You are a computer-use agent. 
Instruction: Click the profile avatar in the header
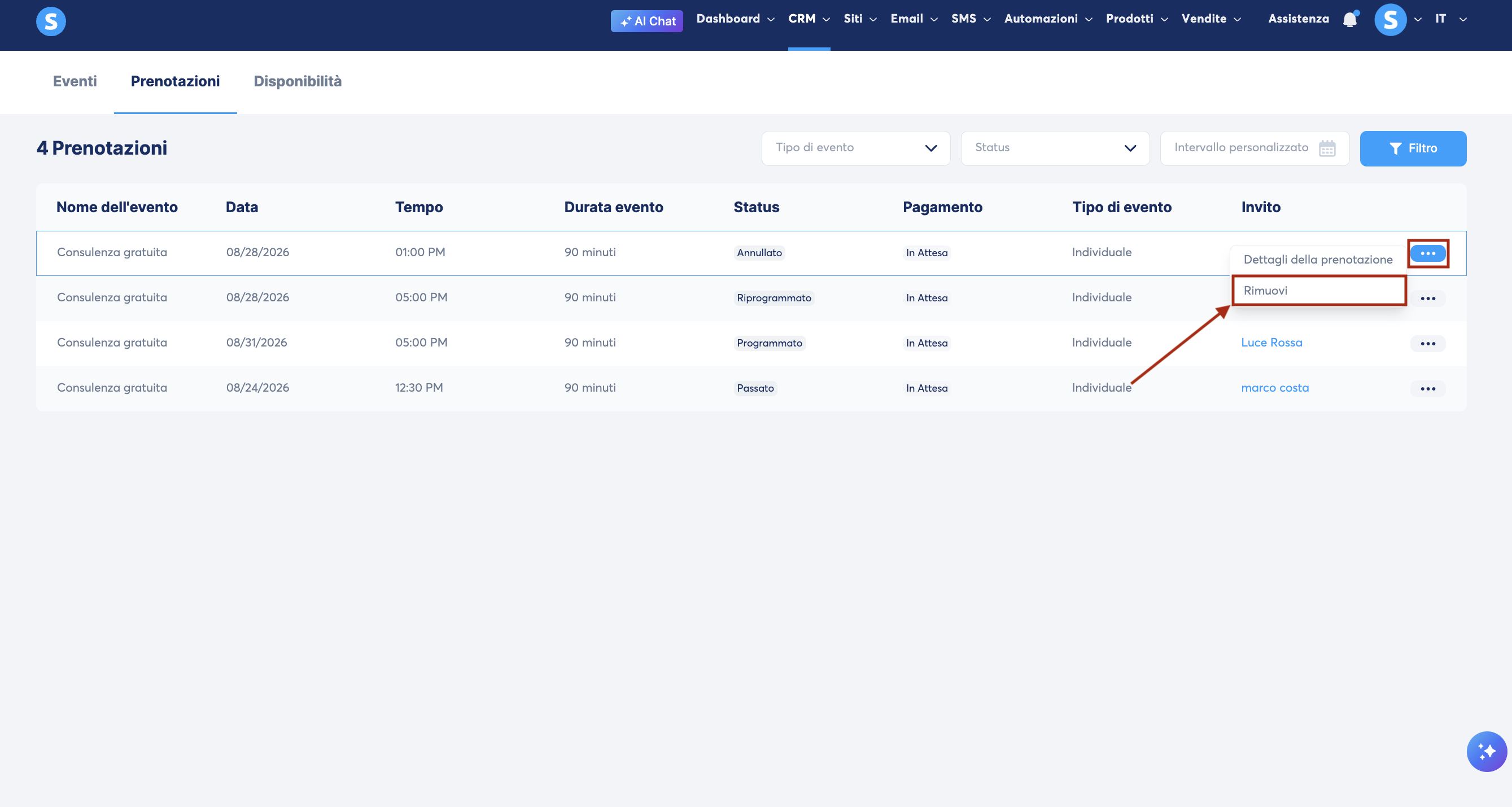tap(1391, 19)
